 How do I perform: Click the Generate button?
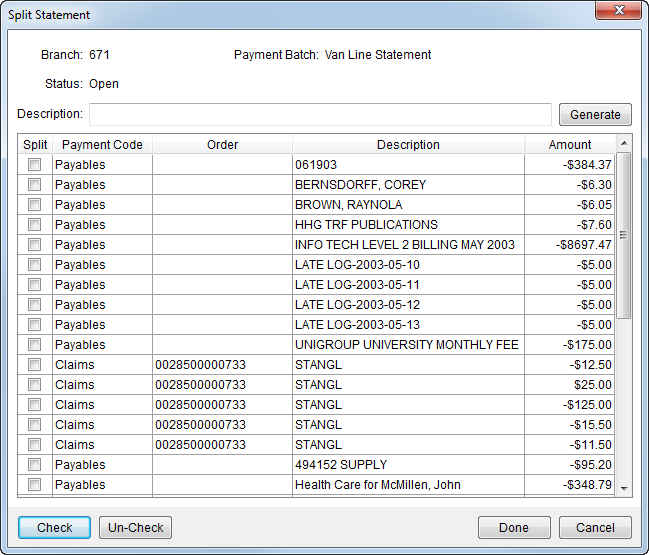point(595,115)
